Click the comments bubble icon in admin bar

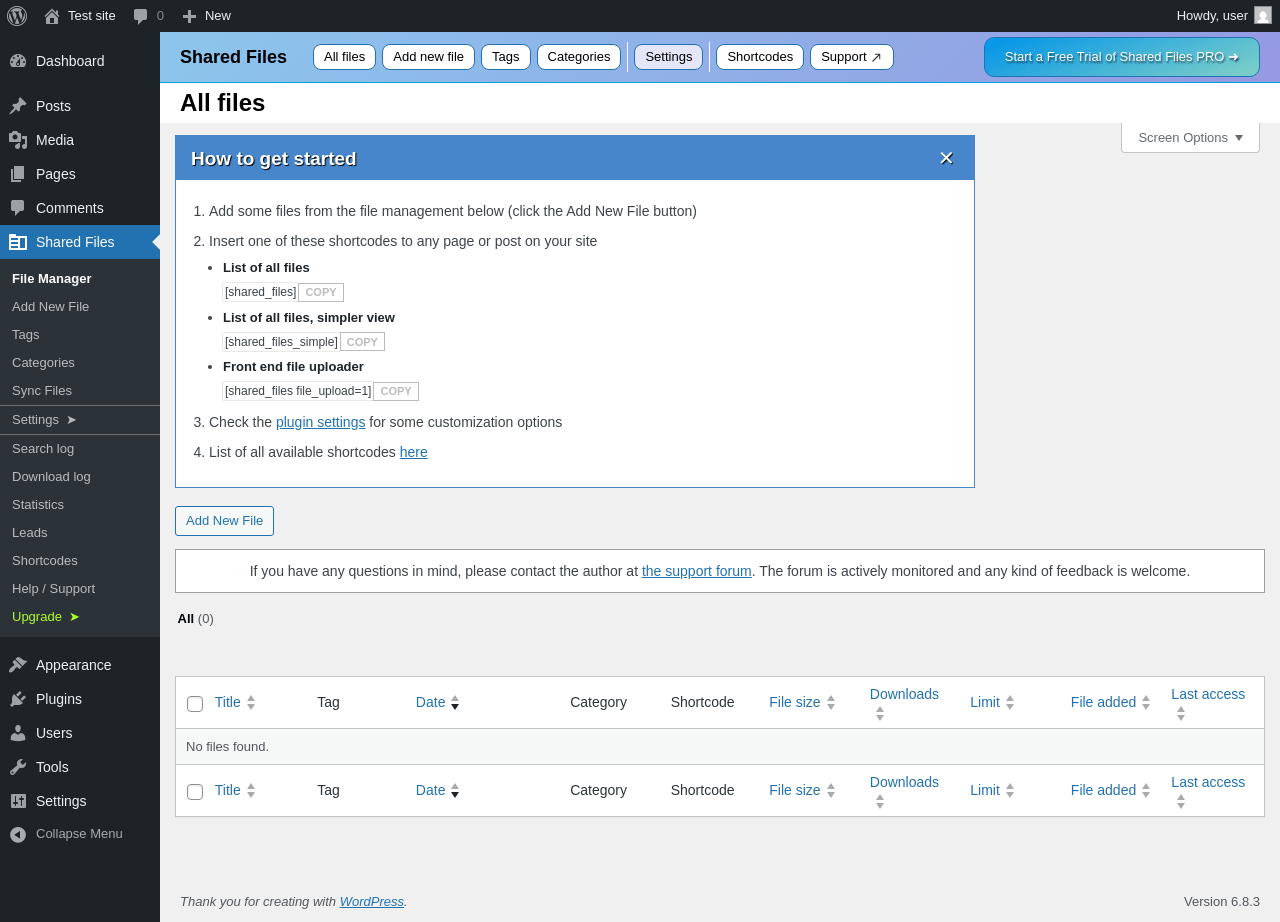(x=141, y=16)
